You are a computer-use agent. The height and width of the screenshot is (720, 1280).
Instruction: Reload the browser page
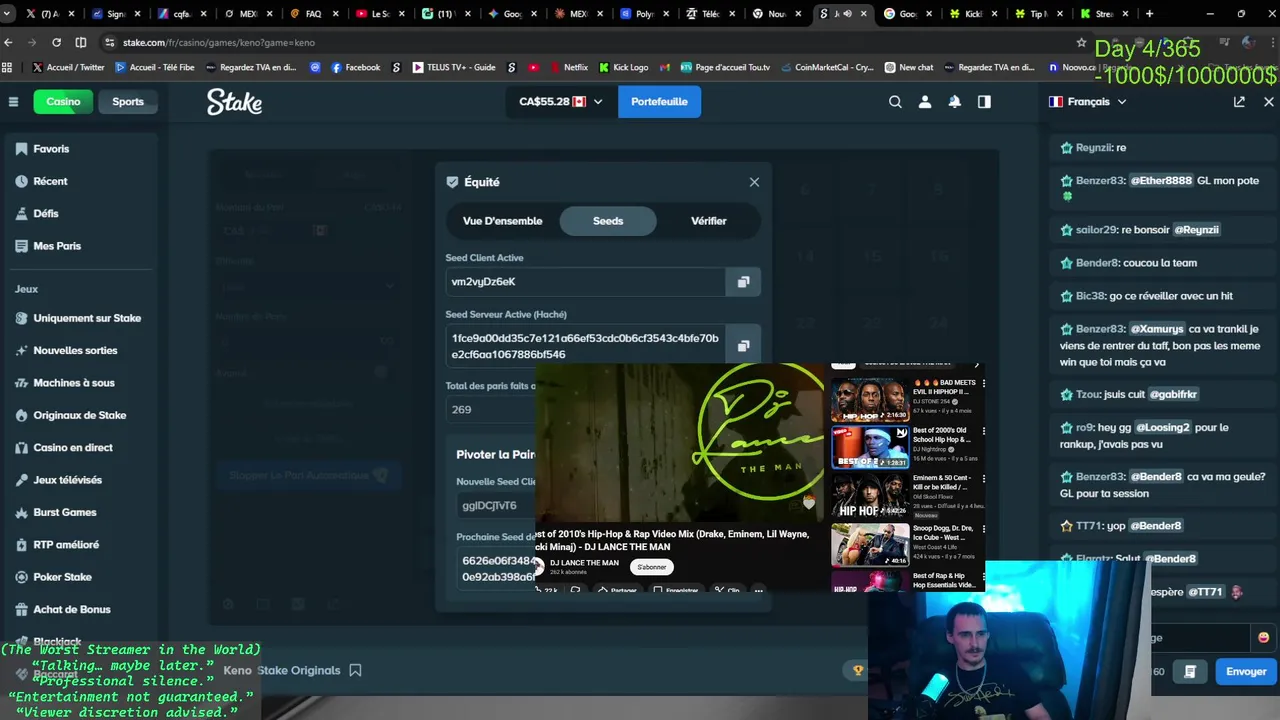click(x=56, y=42)
